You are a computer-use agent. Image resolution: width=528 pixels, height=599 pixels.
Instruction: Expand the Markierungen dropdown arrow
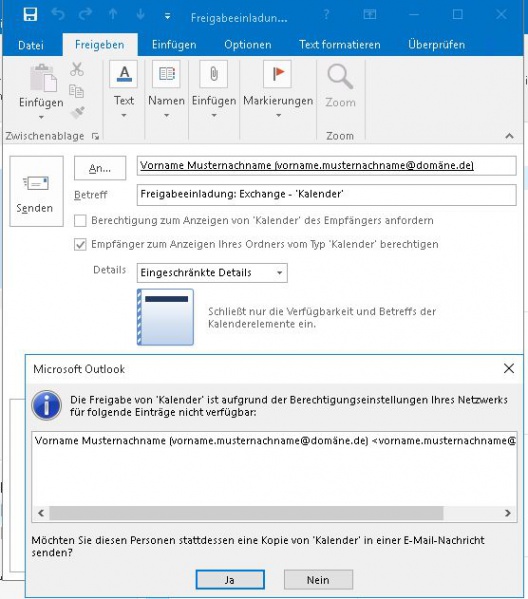click(279, 115)
